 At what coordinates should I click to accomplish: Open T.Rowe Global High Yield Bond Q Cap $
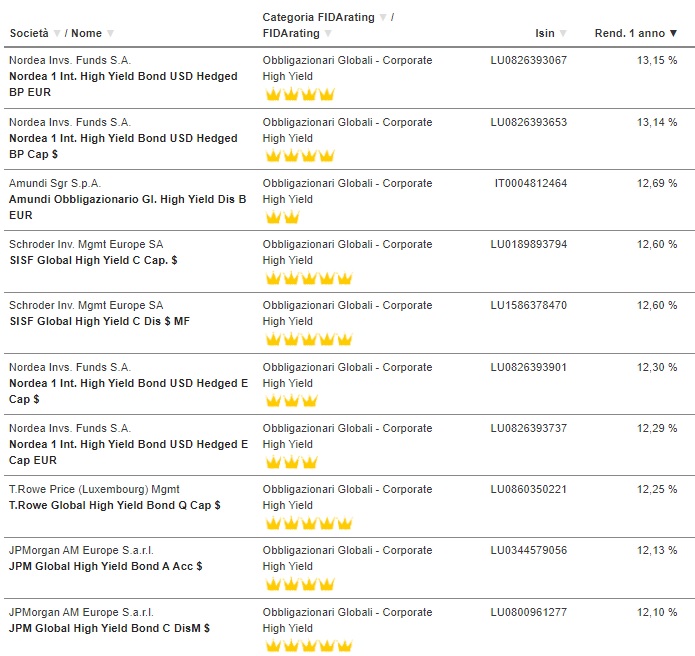point(115,505)
